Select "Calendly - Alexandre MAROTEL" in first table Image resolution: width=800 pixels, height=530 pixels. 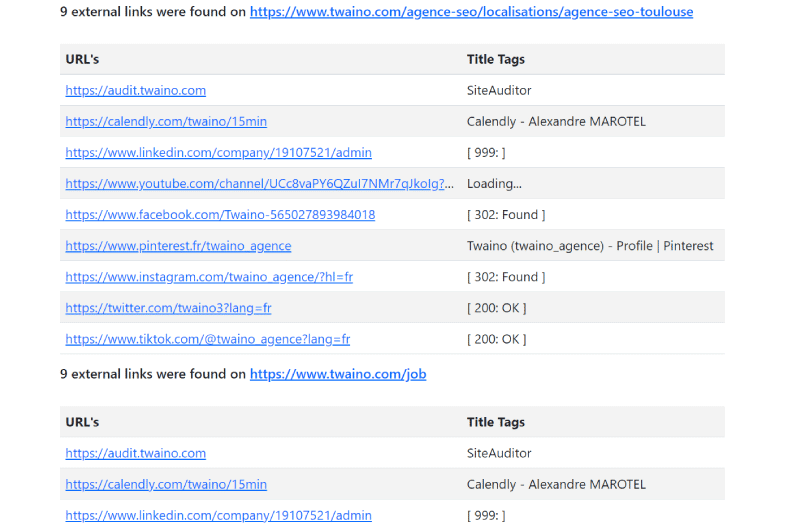click(x=556, y=121)
